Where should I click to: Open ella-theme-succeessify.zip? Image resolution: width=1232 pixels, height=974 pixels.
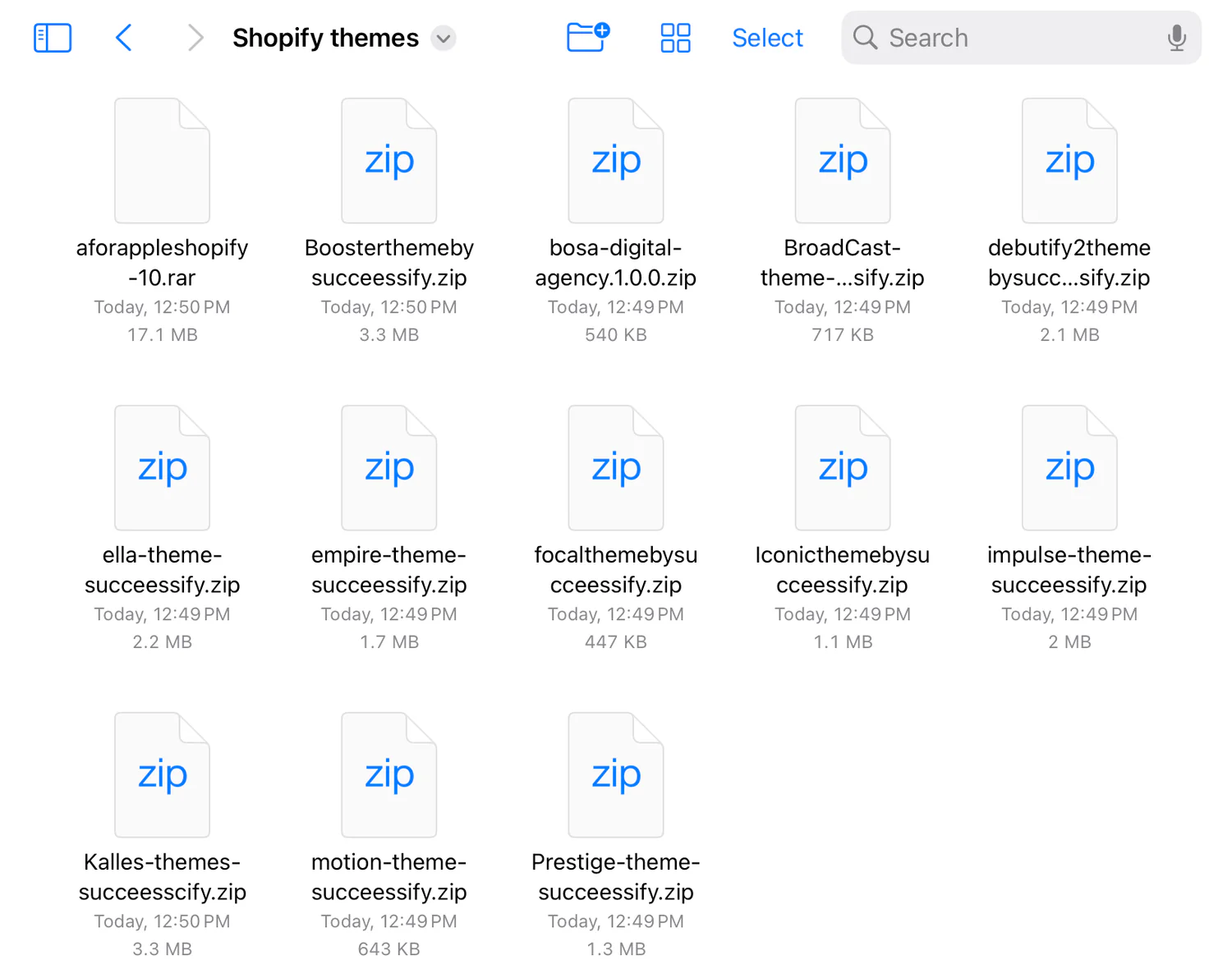163,468
